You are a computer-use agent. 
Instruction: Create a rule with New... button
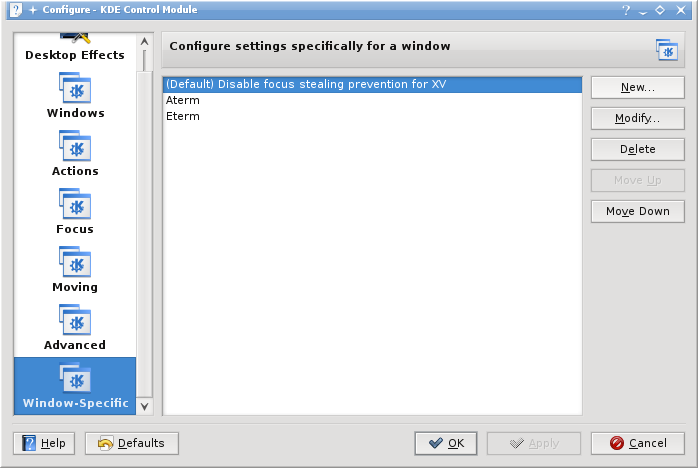pos(637,87)
